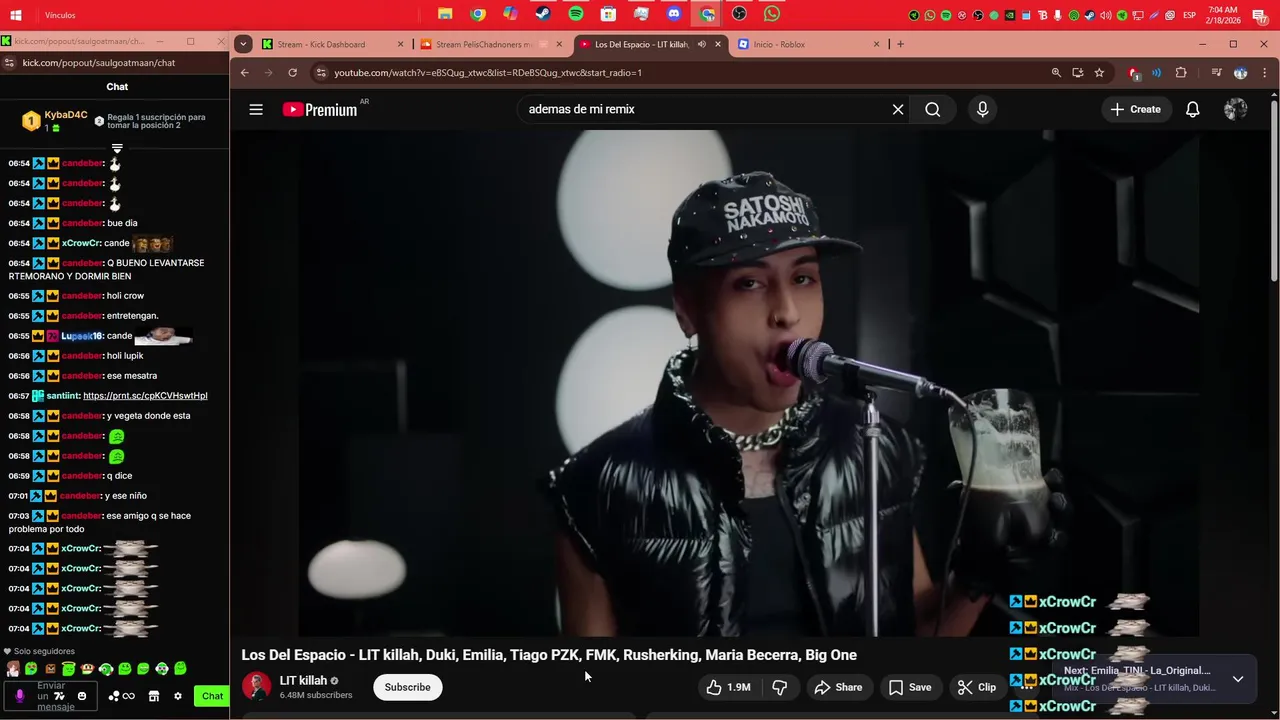The height and width of the screenshot is (720, 1280).
Task: Click the 7TV emote icon in chat
Action: (x=60, y=696)
